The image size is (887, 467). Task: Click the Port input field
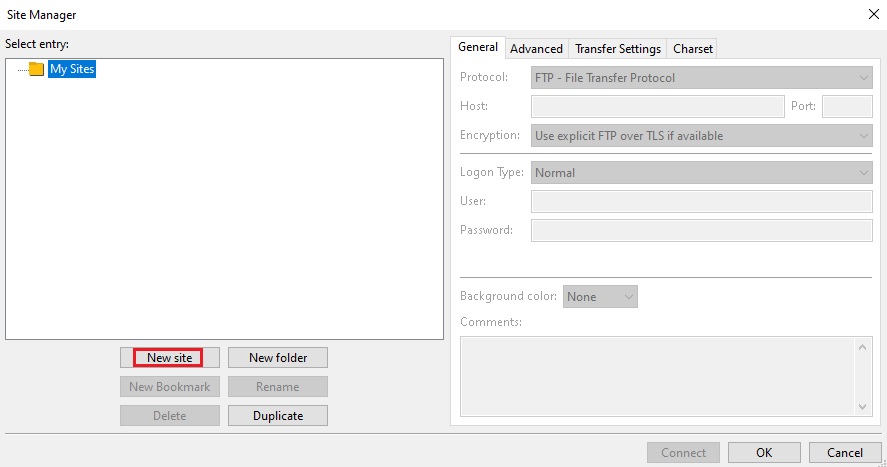tap(847, 107)
